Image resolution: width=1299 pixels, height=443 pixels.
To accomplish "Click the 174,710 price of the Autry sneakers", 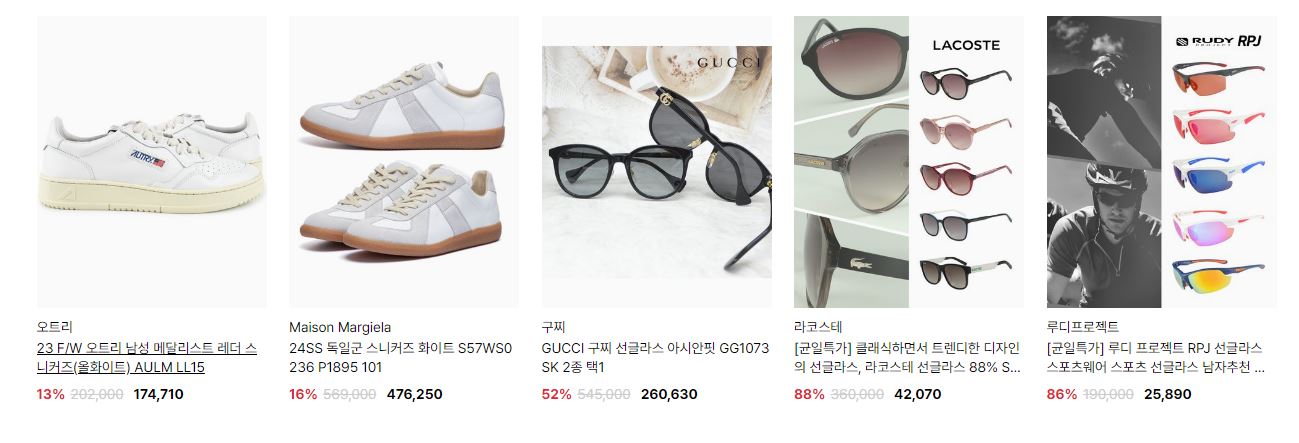I will point(158,394).
